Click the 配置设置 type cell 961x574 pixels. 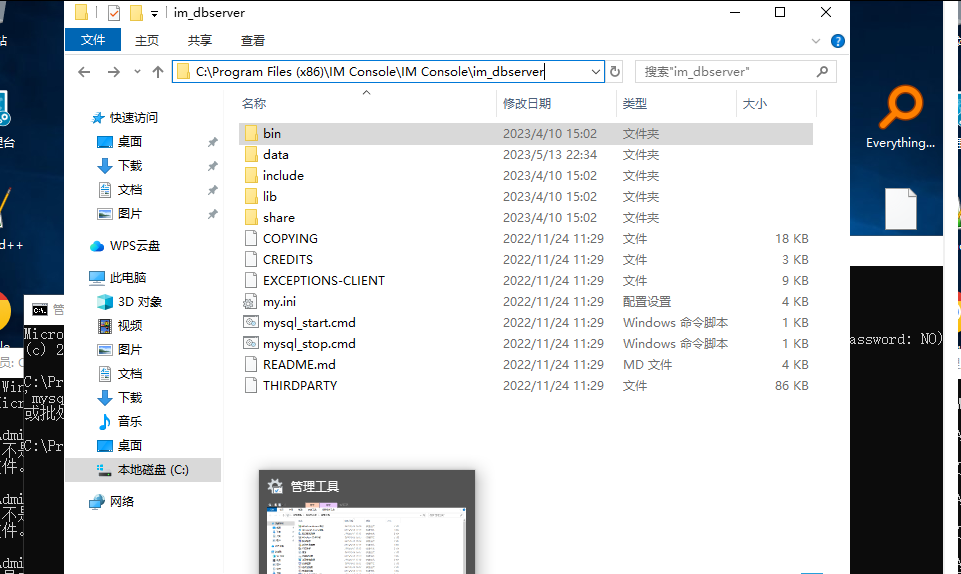[x=647, y=302]
